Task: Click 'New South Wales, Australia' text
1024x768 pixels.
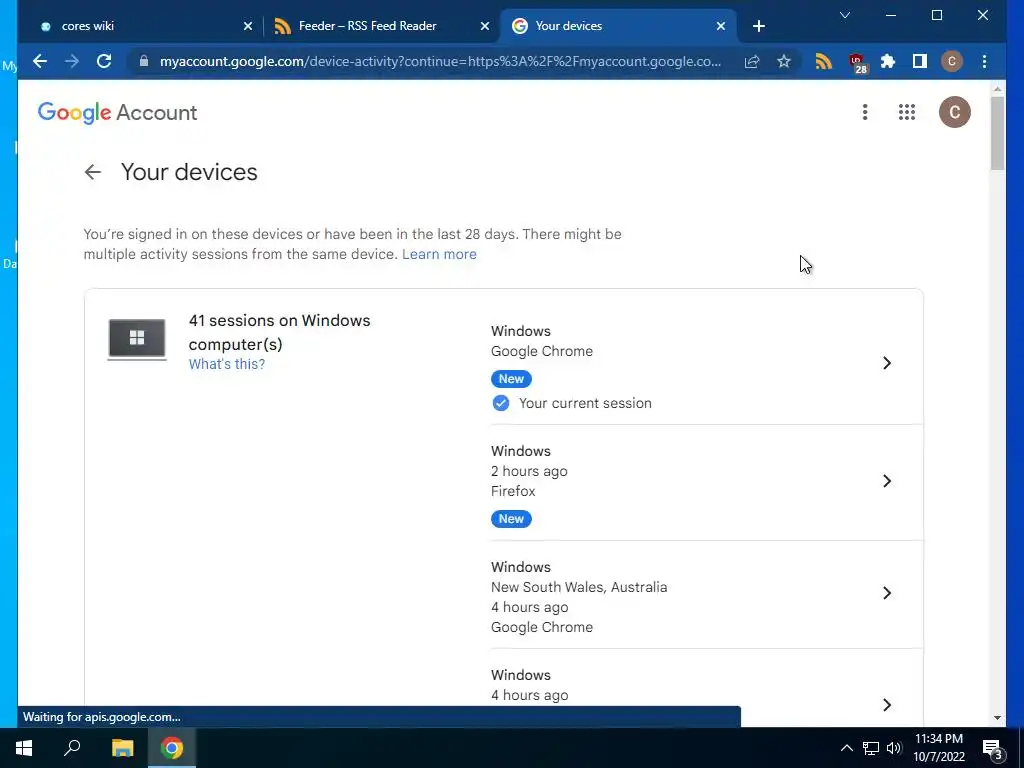Action: tap(579, 587)
